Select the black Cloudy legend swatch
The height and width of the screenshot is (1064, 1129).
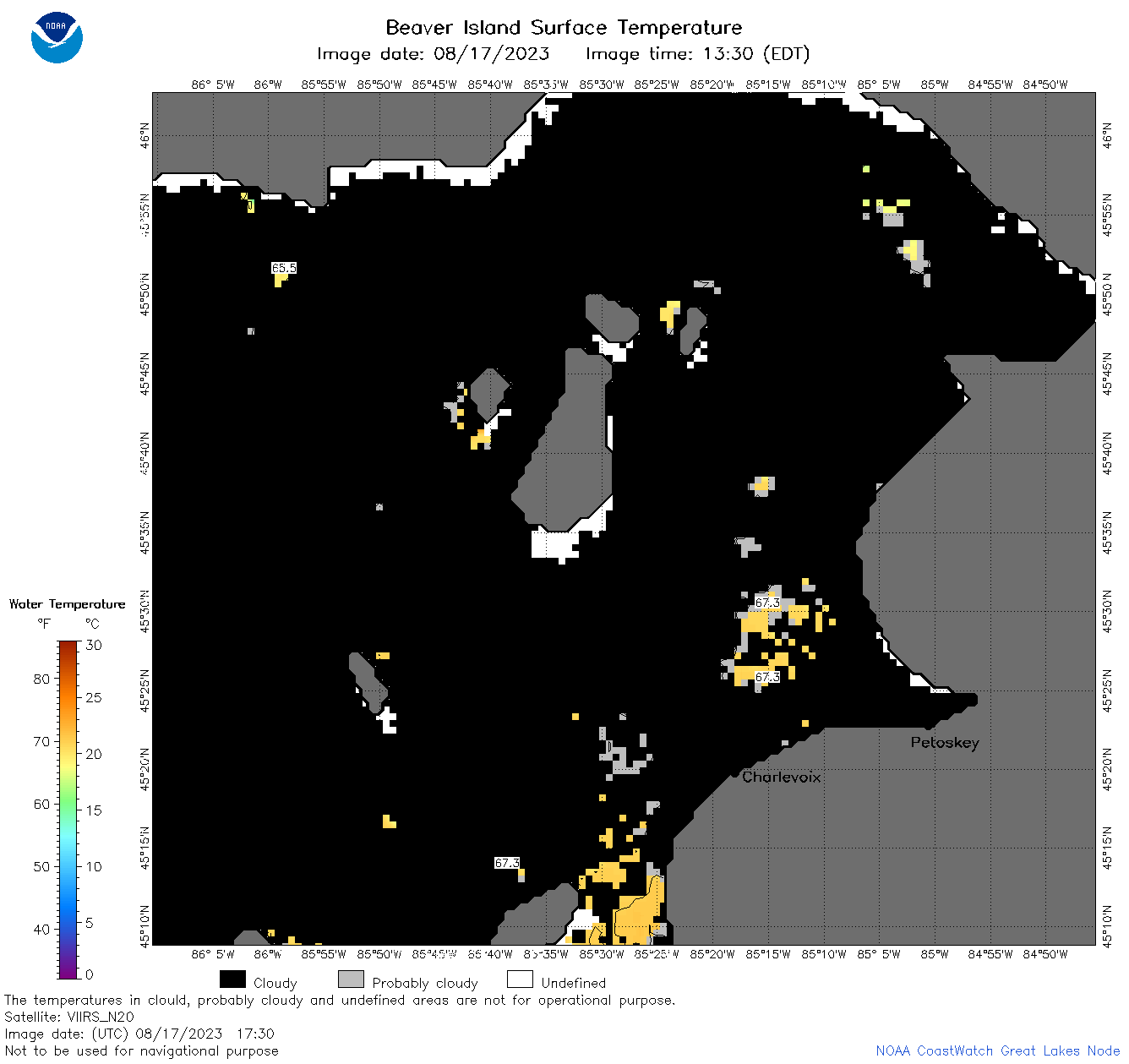(x=232, y=979)
